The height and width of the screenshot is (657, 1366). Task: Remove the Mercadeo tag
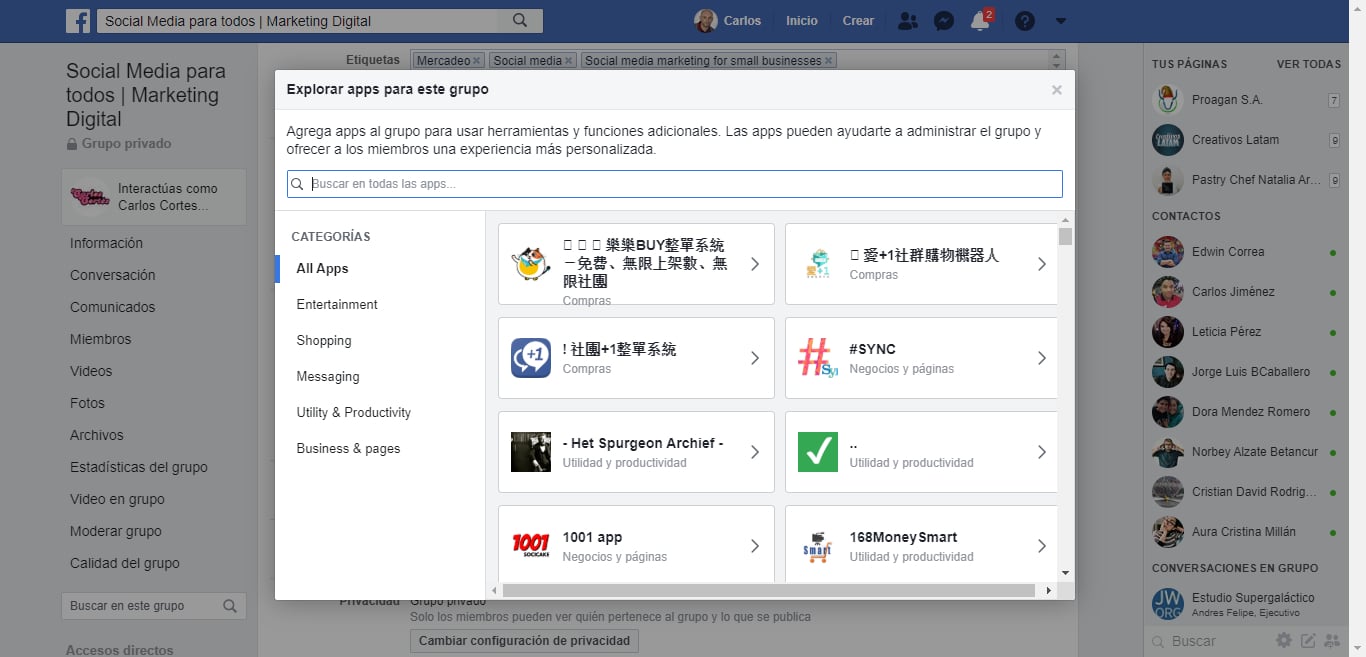point(477,61)
